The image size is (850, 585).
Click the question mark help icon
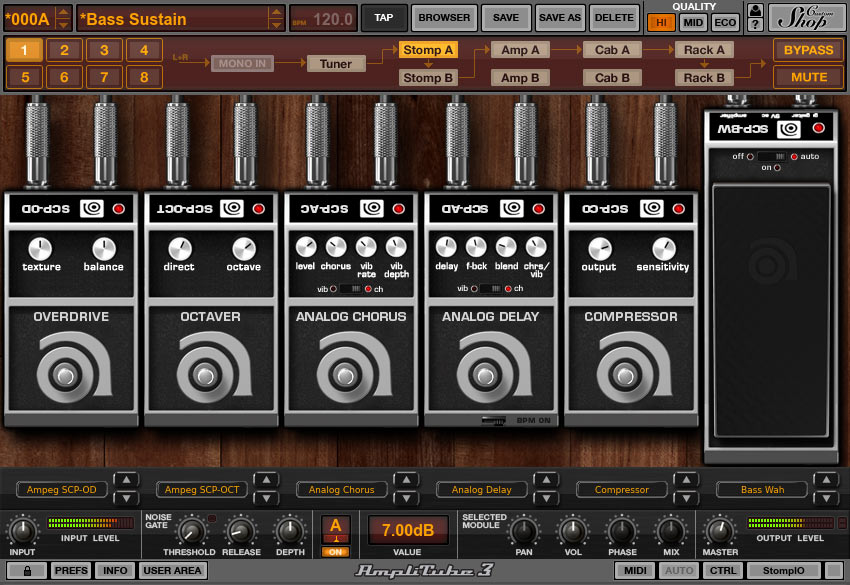coord(755,24)
